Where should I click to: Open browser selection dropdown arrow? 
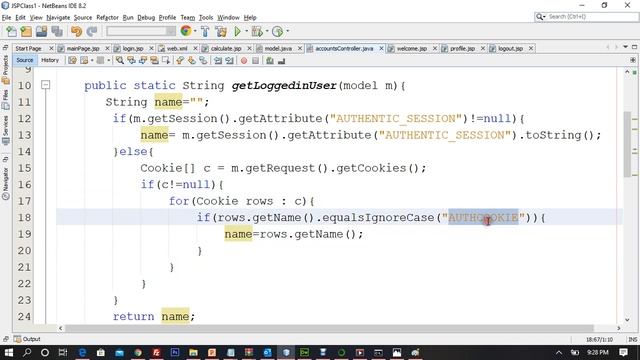(x=195, y=31)
